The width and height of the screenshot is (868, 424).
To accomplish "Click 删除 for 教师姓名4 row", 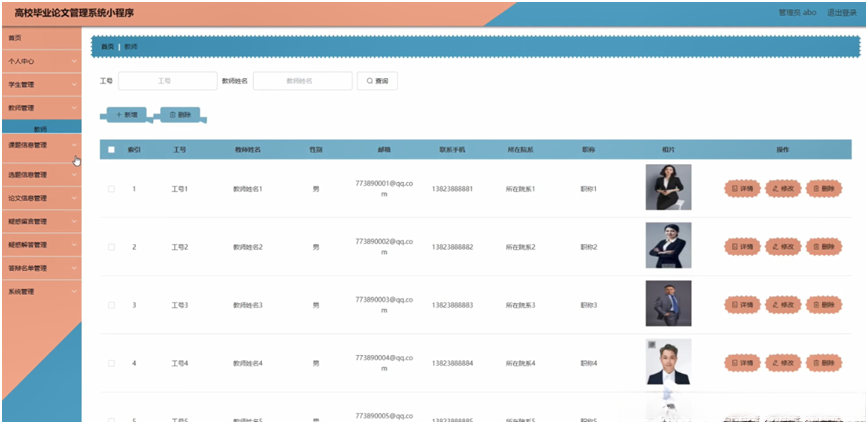I will 824,363.
